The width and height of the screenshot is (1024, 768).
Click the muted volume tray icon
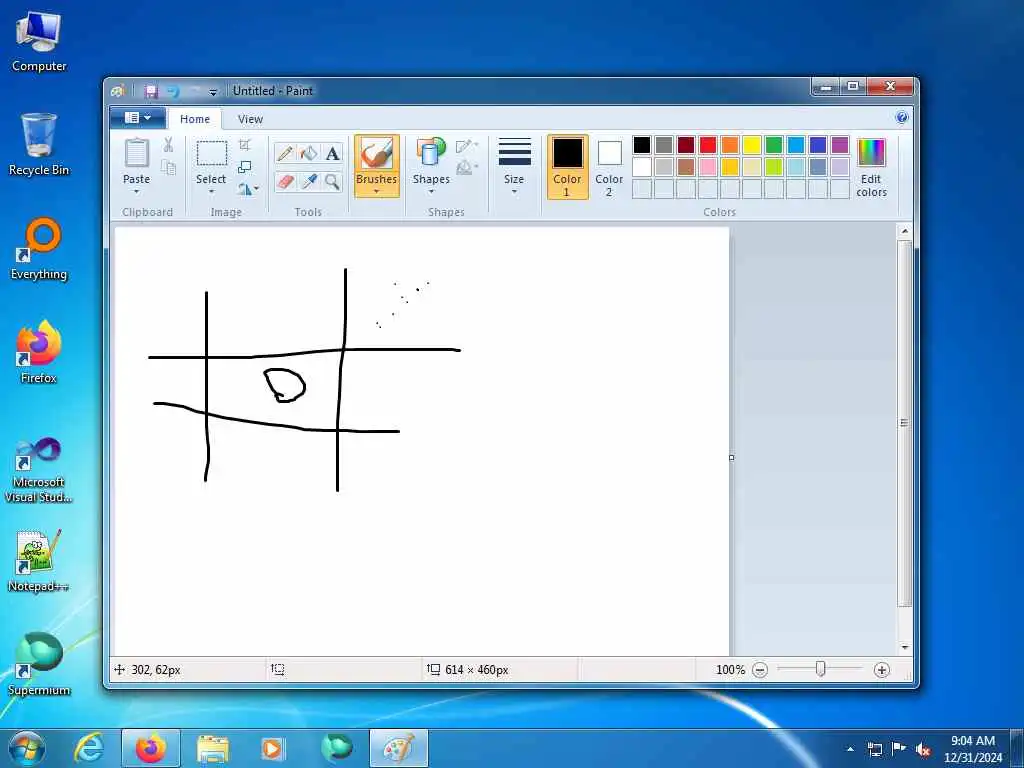[923, 749]
